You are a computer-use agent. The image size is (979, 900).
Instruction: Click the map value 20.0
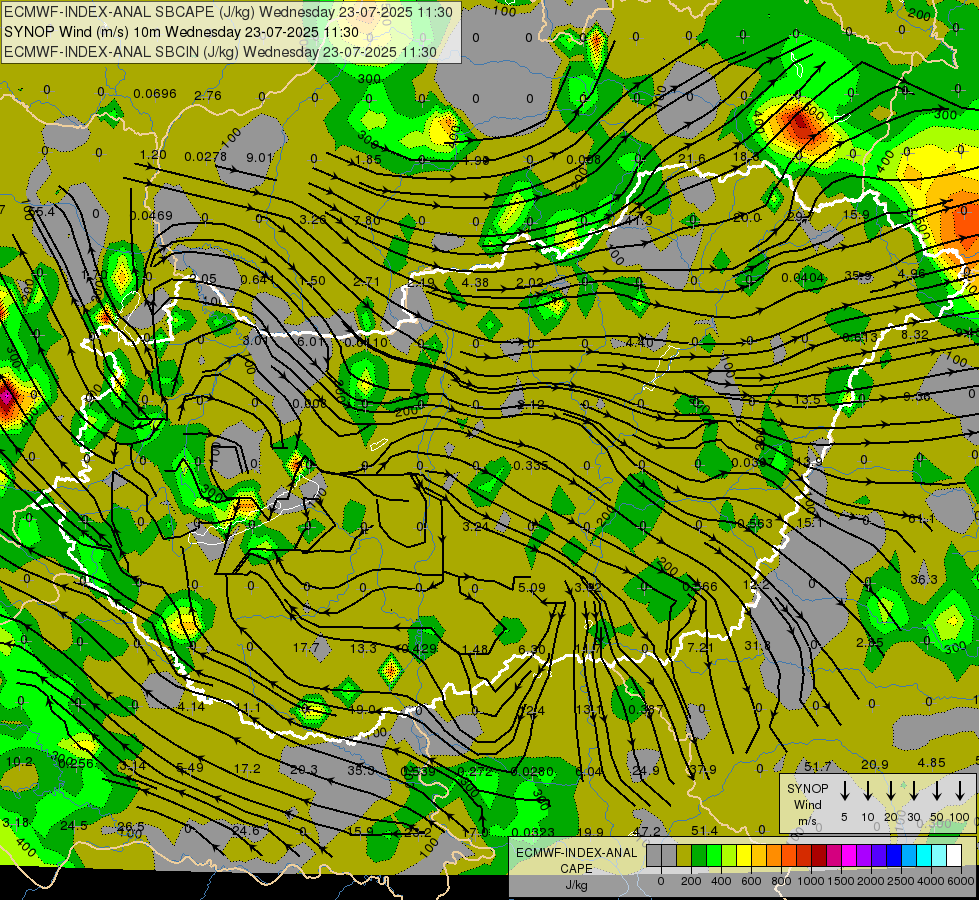tap(747, 217)
